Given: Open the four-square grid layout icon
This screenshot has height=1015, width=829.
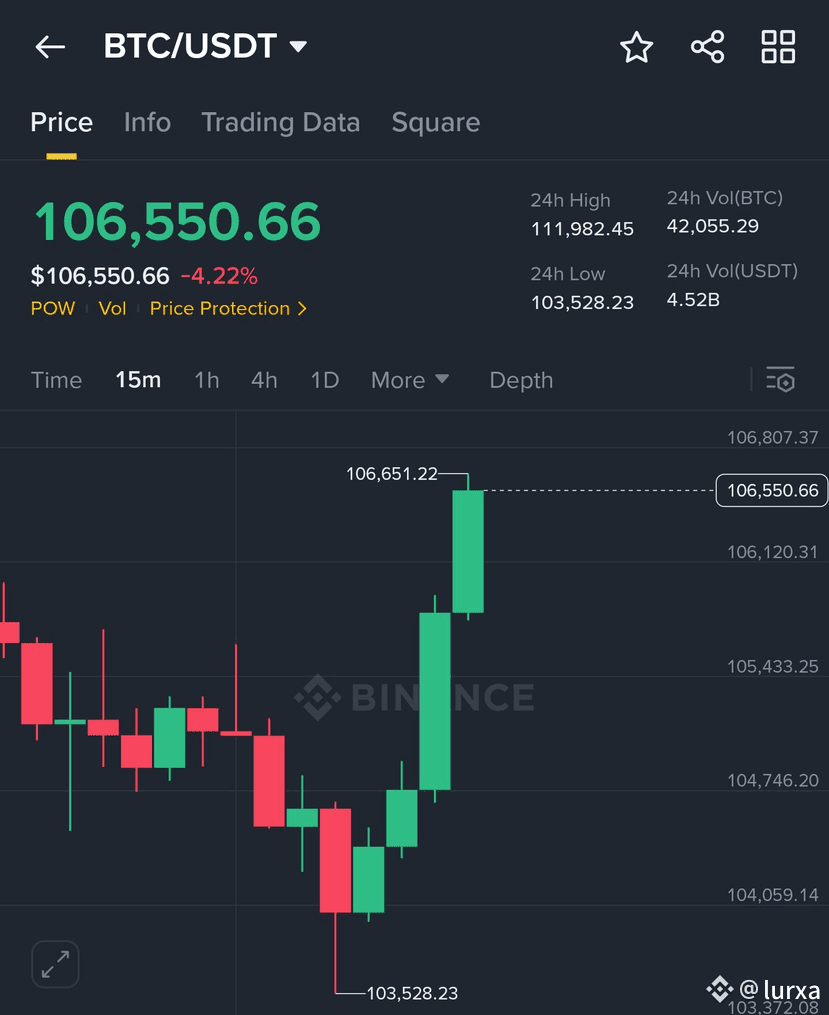Looking at the screenshot, I should tap(778, 47).
